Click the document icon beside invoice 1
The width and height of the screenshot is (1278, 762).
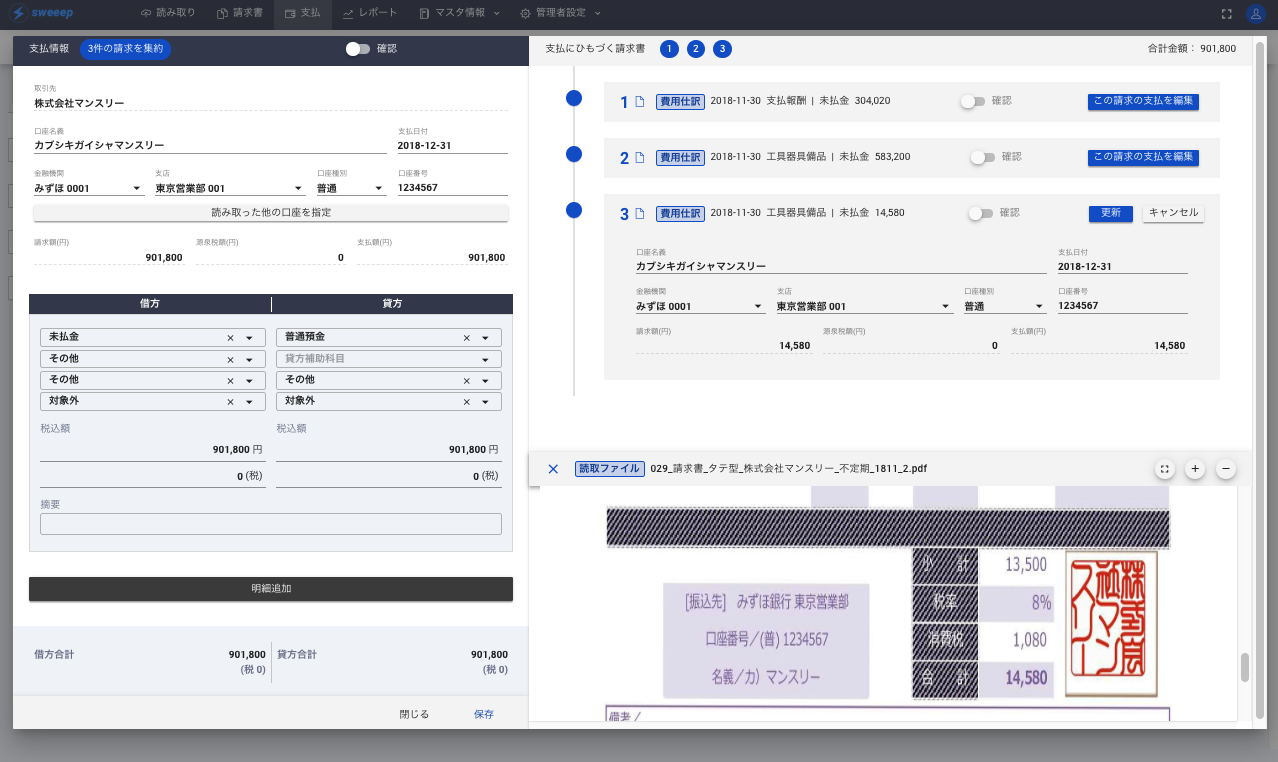click(x=640, y=102)
